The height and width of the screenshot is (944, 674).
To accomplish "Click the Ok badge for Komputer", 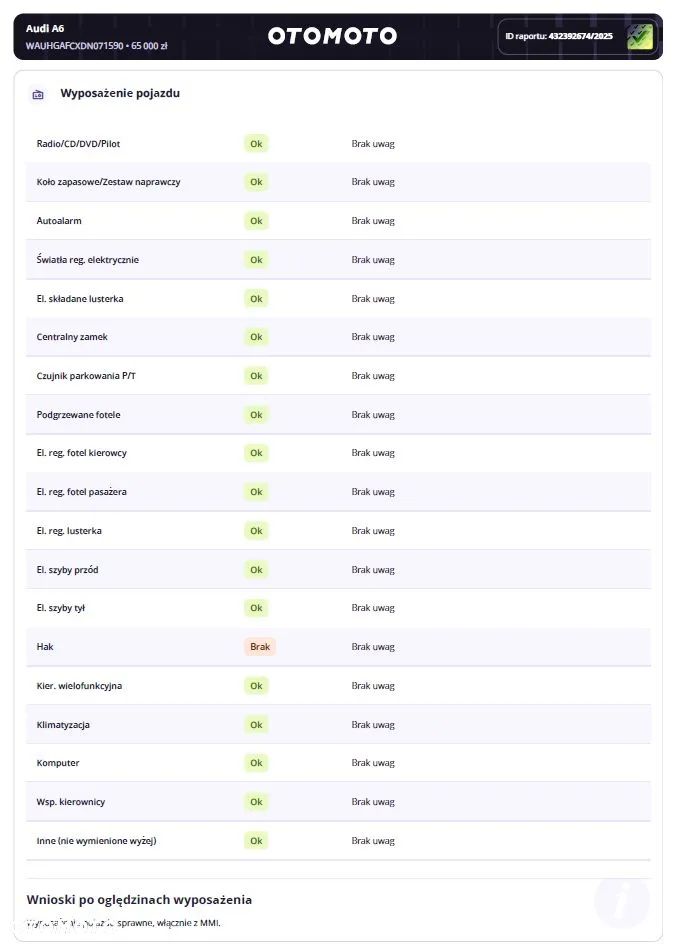I will (256, 763).
